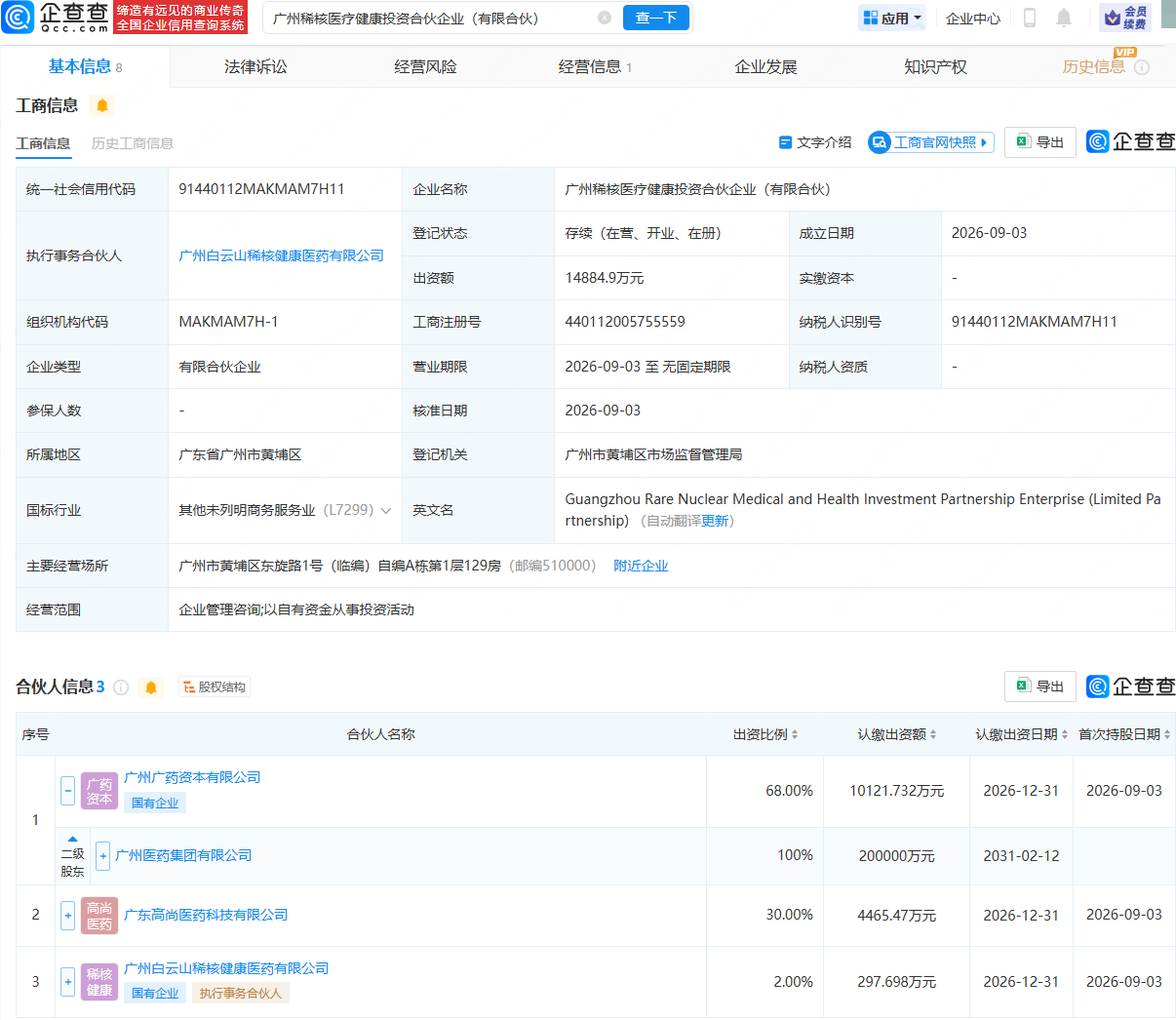Image resolution: width=1176 pixels, height=1020 pixels.
Task: Switch to the 知识产权 tab
Action: click(x=935, y=67)
